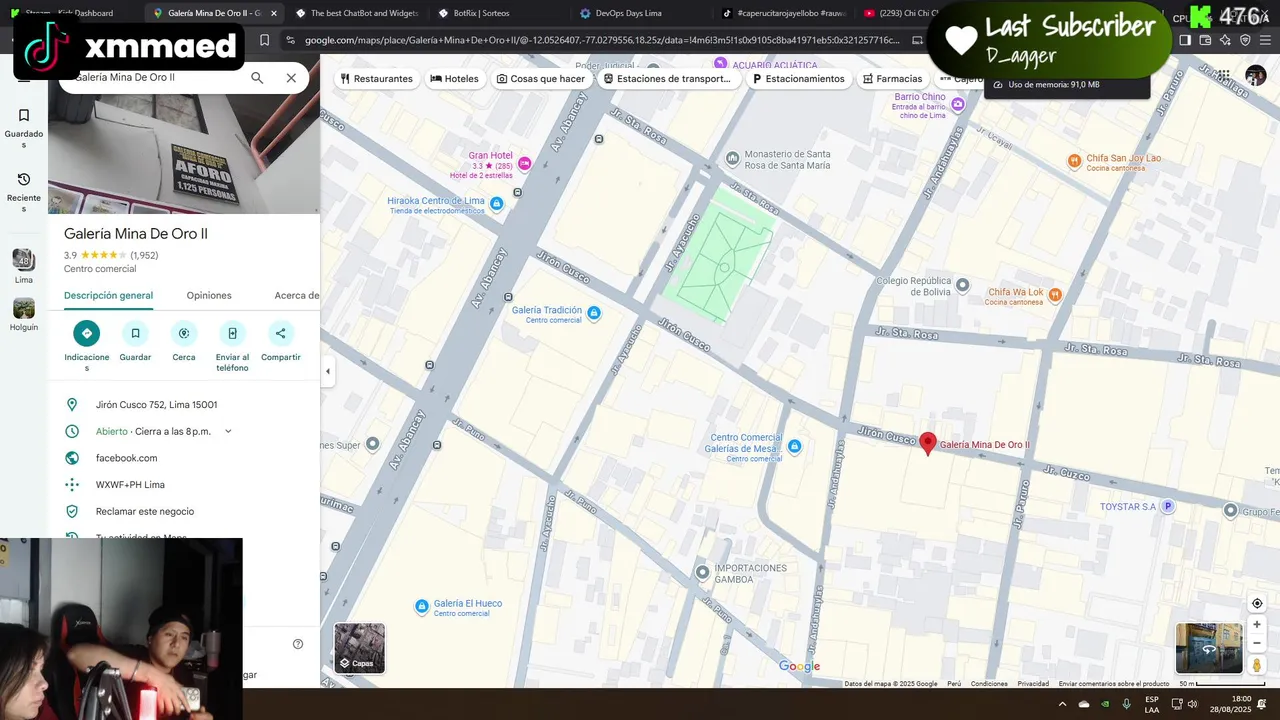1280x720 pixels.
Task: Close the Galería Mina De Oro browser tab
Action: [274, 13]
